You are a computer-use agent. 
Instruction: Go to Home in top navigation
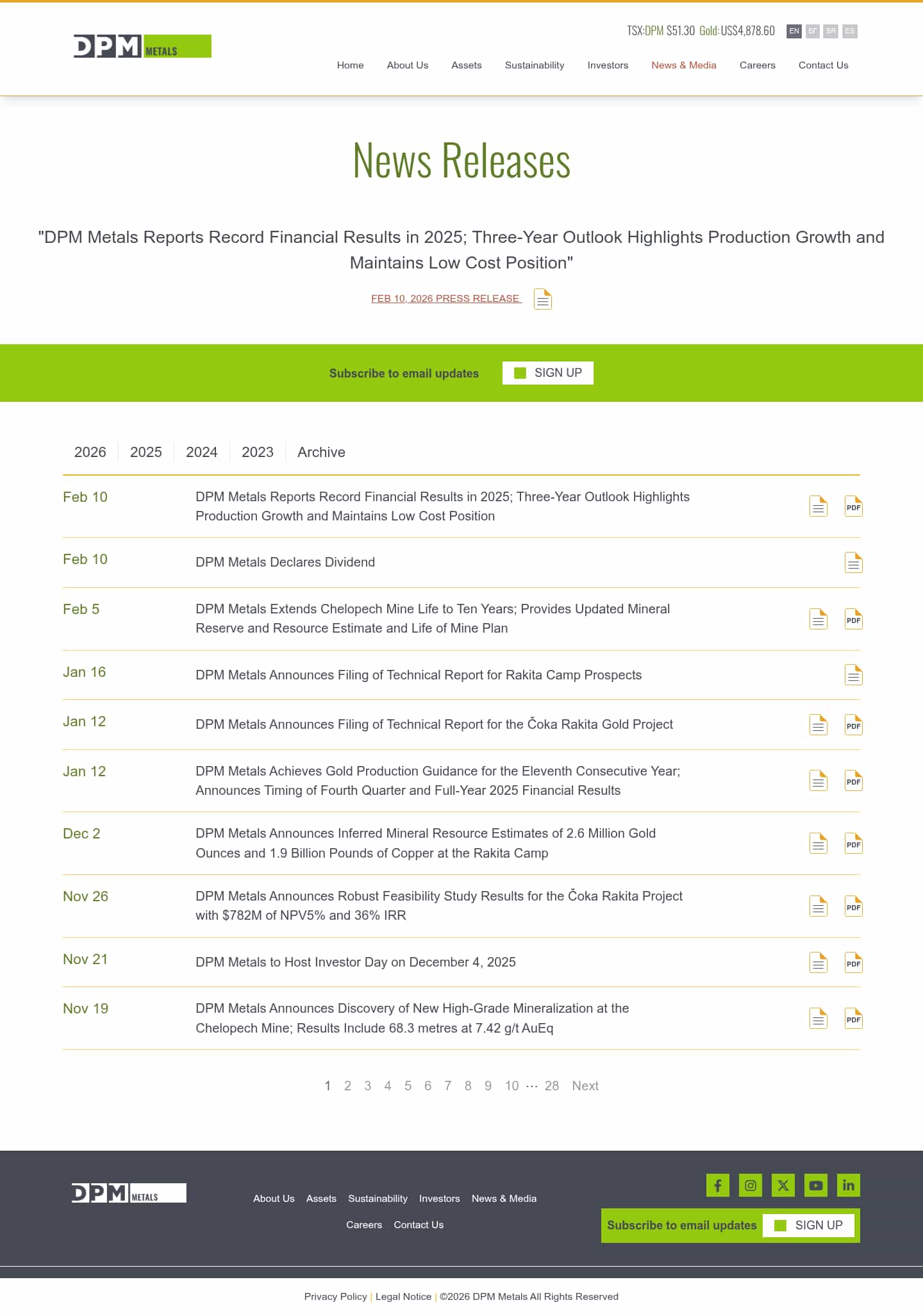point(351,65)
